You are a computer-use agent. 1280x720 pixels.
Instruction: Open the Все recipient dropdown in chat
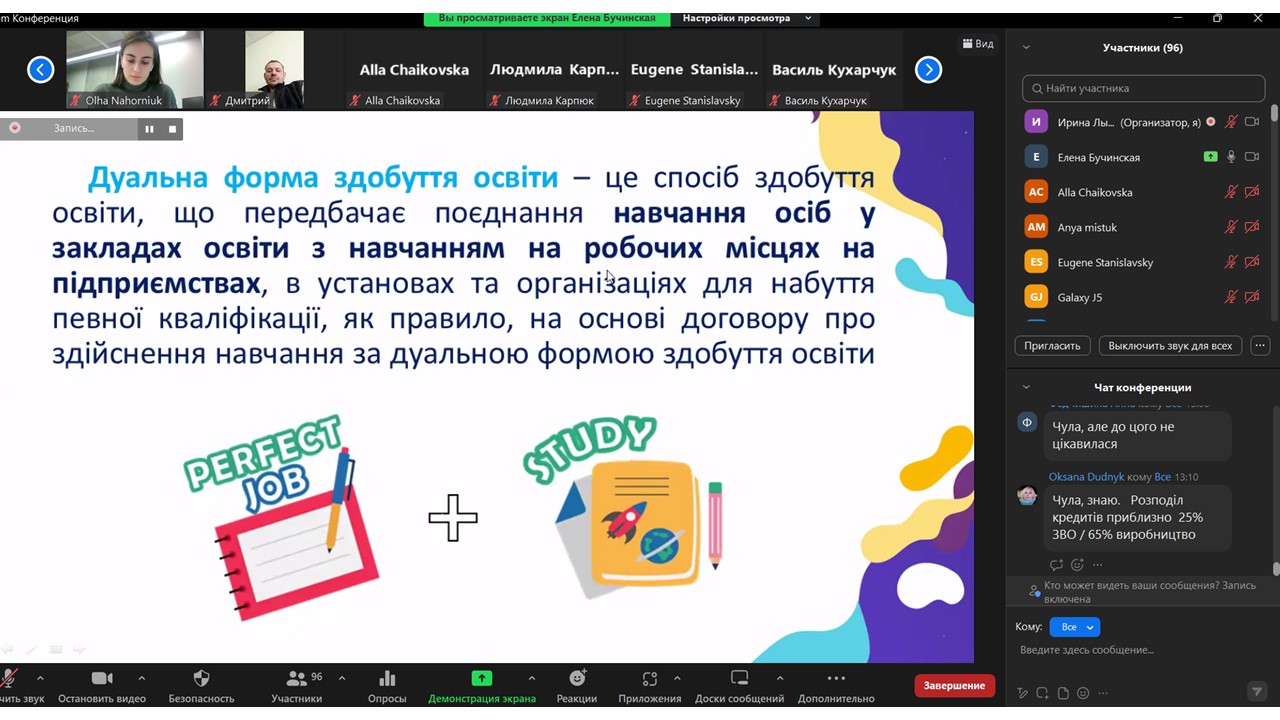[1074, 626]
